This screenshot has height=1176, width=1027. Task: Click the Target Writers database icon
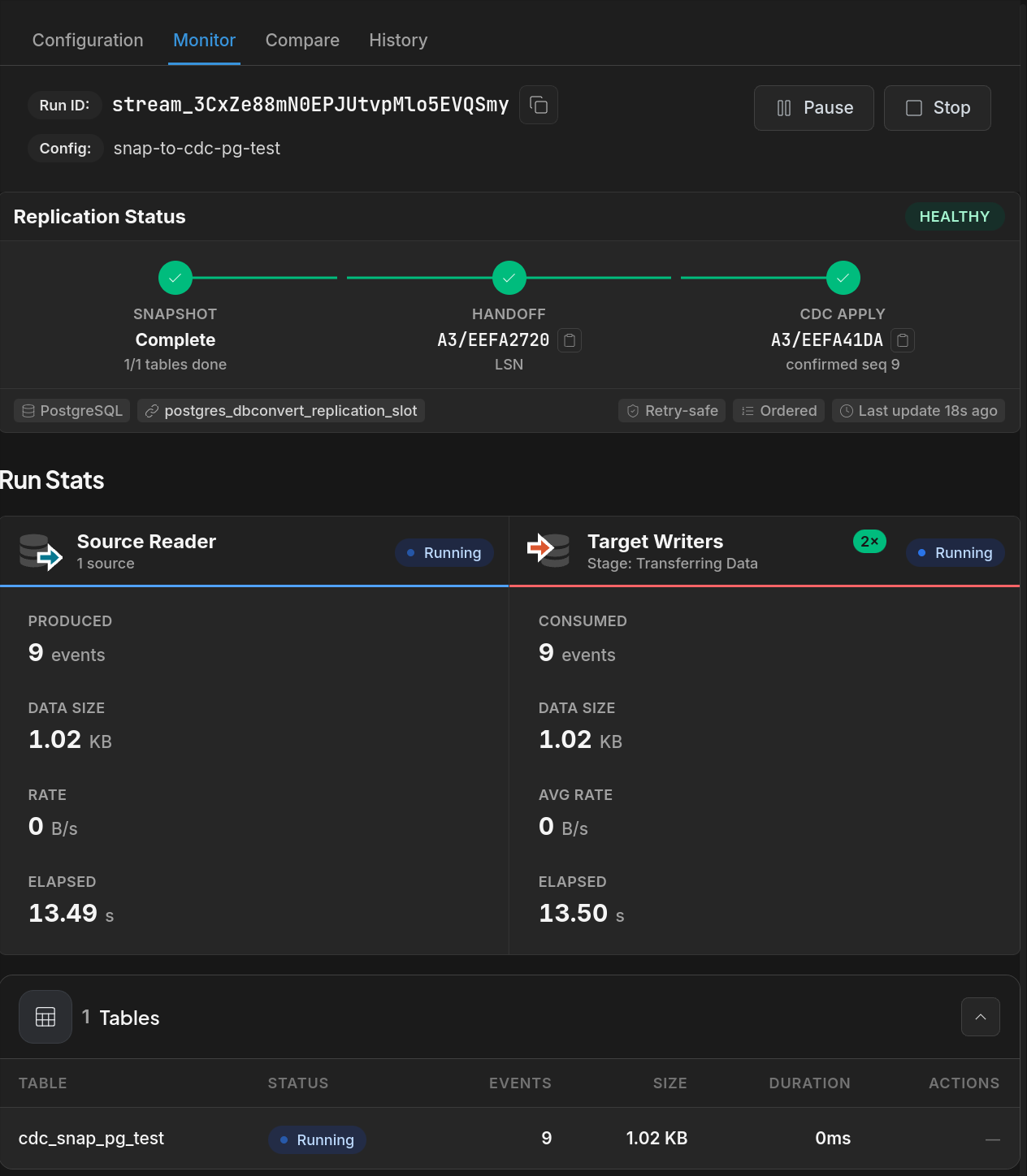(548, 550)
